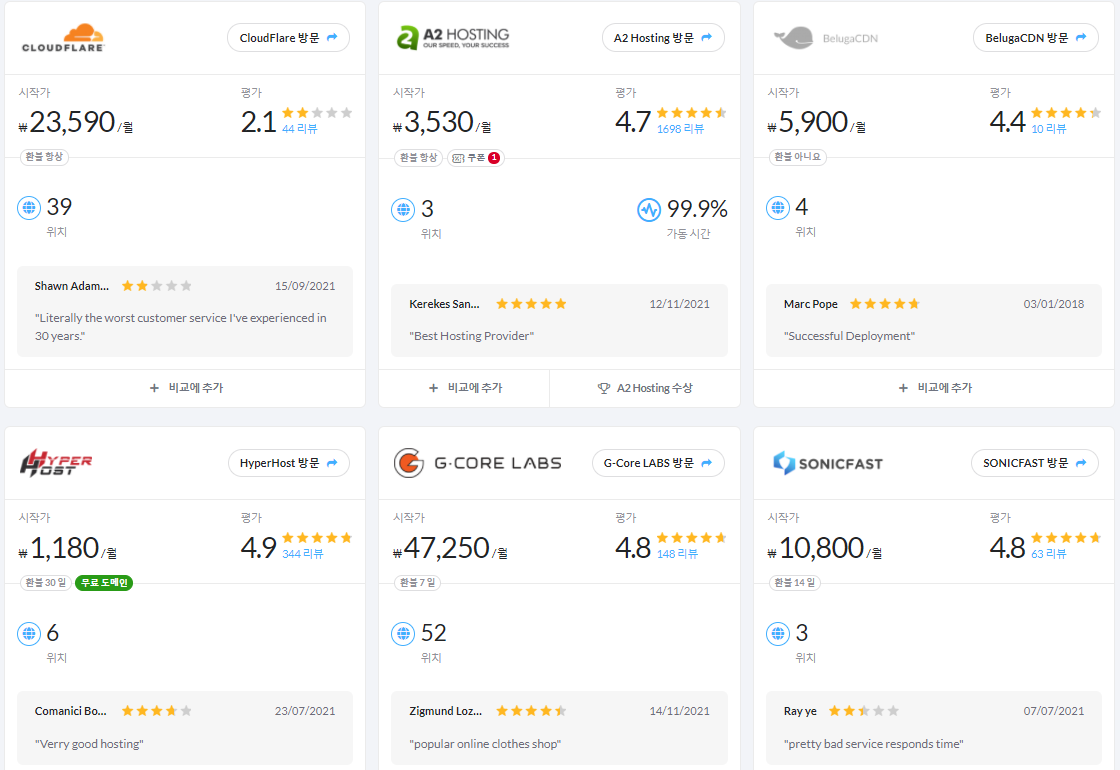Click reviewer name Kerekes San...

[444, 304]
